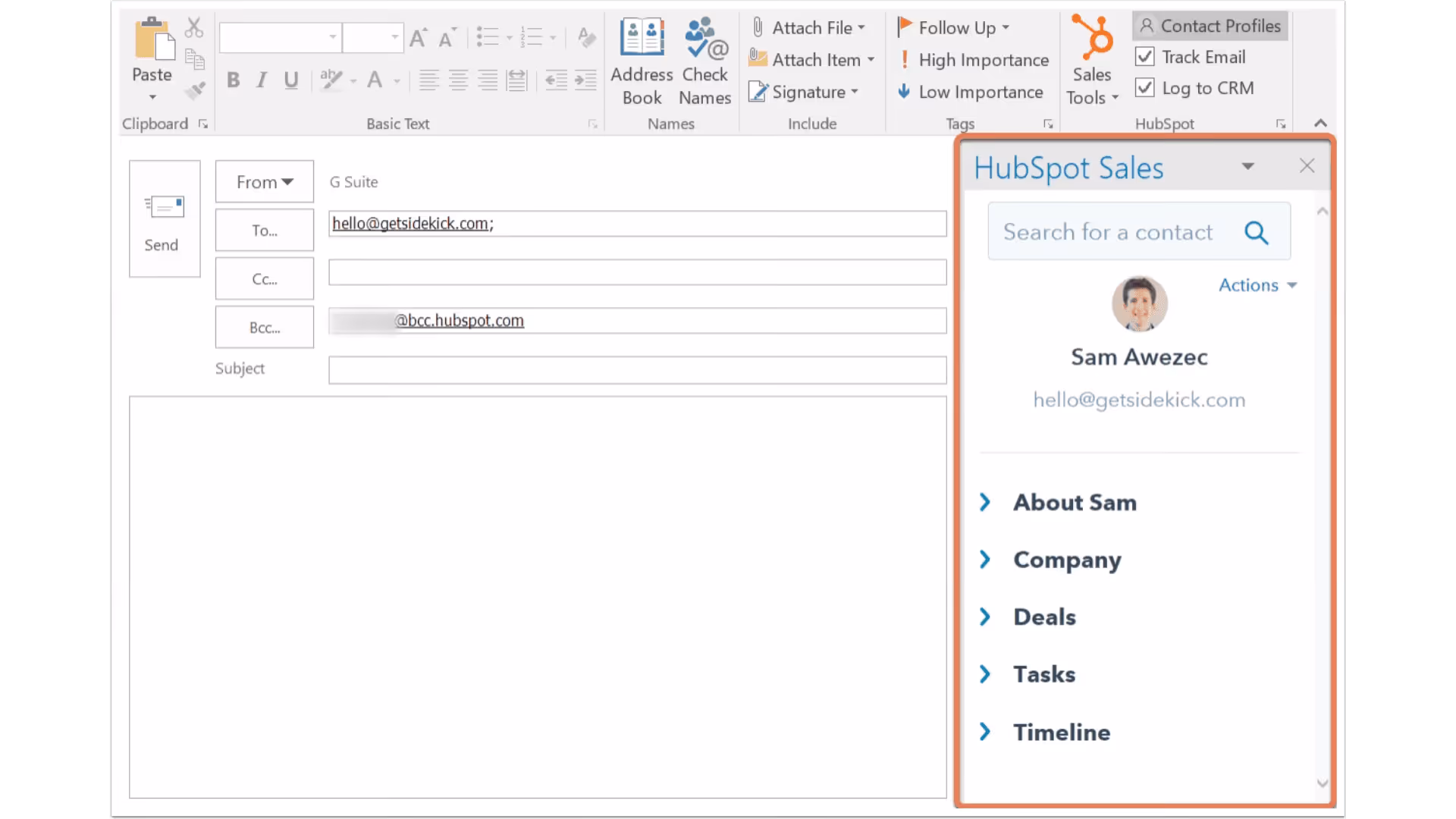This screenshot has width=1456, height=819.
Task: Close the HubSpot Sales pane
Action: (x=1307, y=166)
